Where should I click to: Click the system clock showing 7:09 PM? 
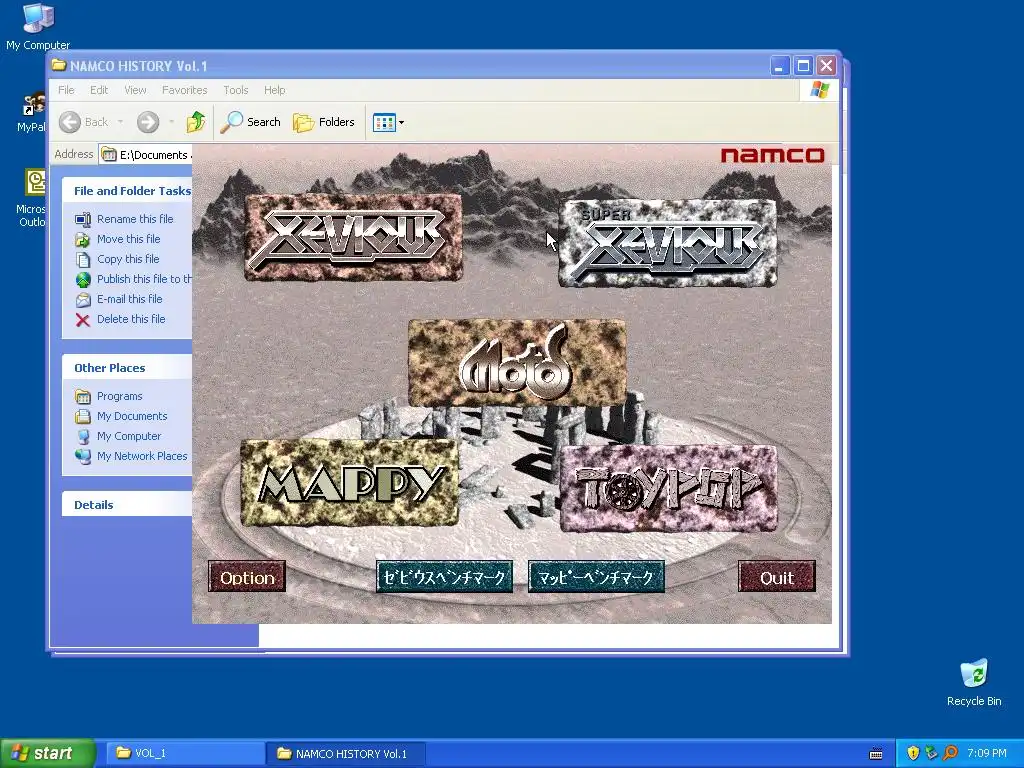tap(987, 753)
